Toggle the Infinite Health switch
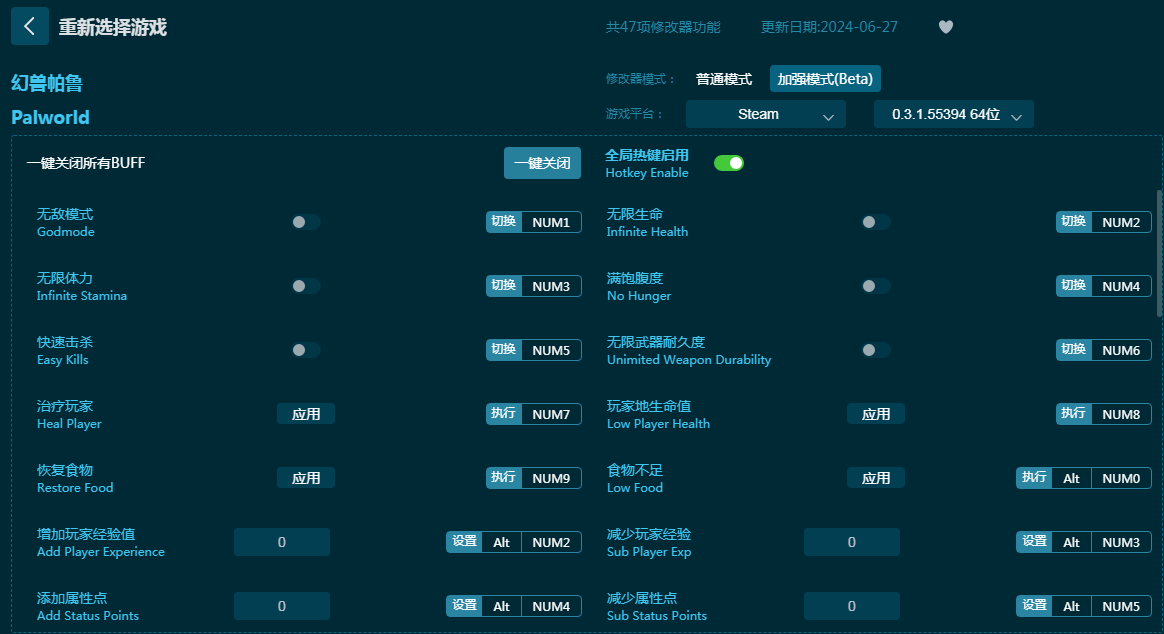Viewport: 1164px width, 634px height. click(875, 222)
